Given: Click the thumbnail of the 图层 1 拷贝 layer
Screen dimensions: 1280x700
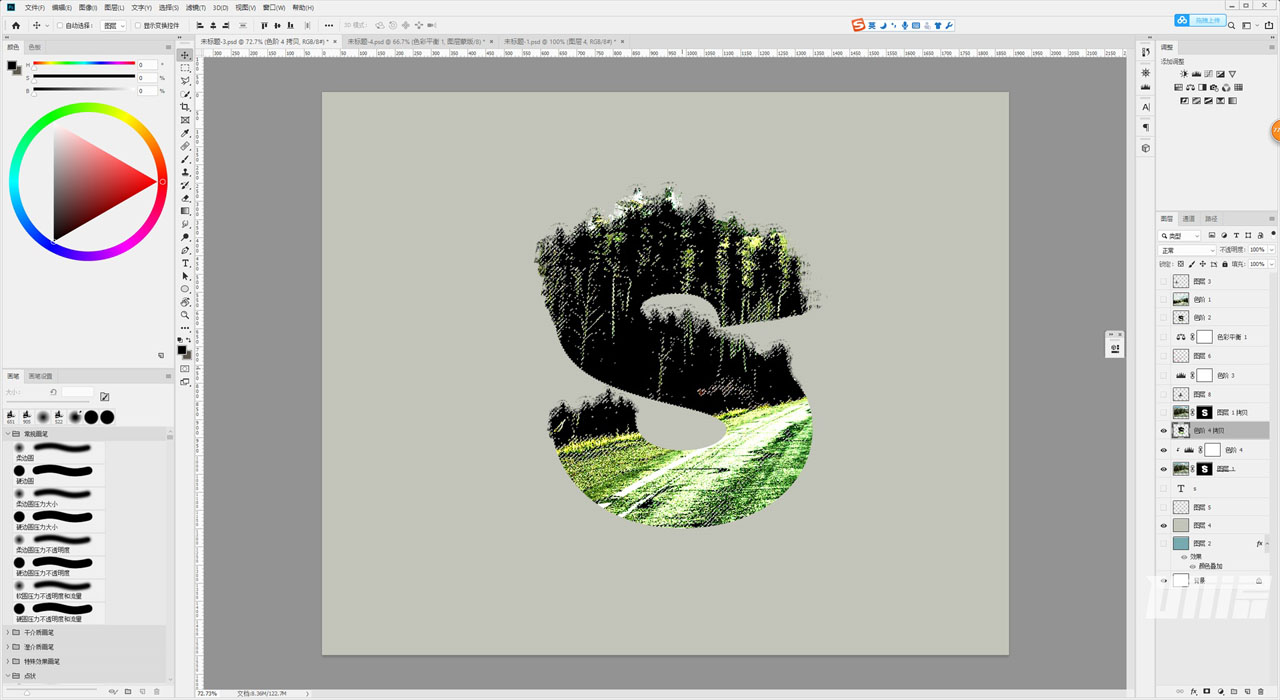Looking at the screenshot, I should click(x=1179, y=411).
